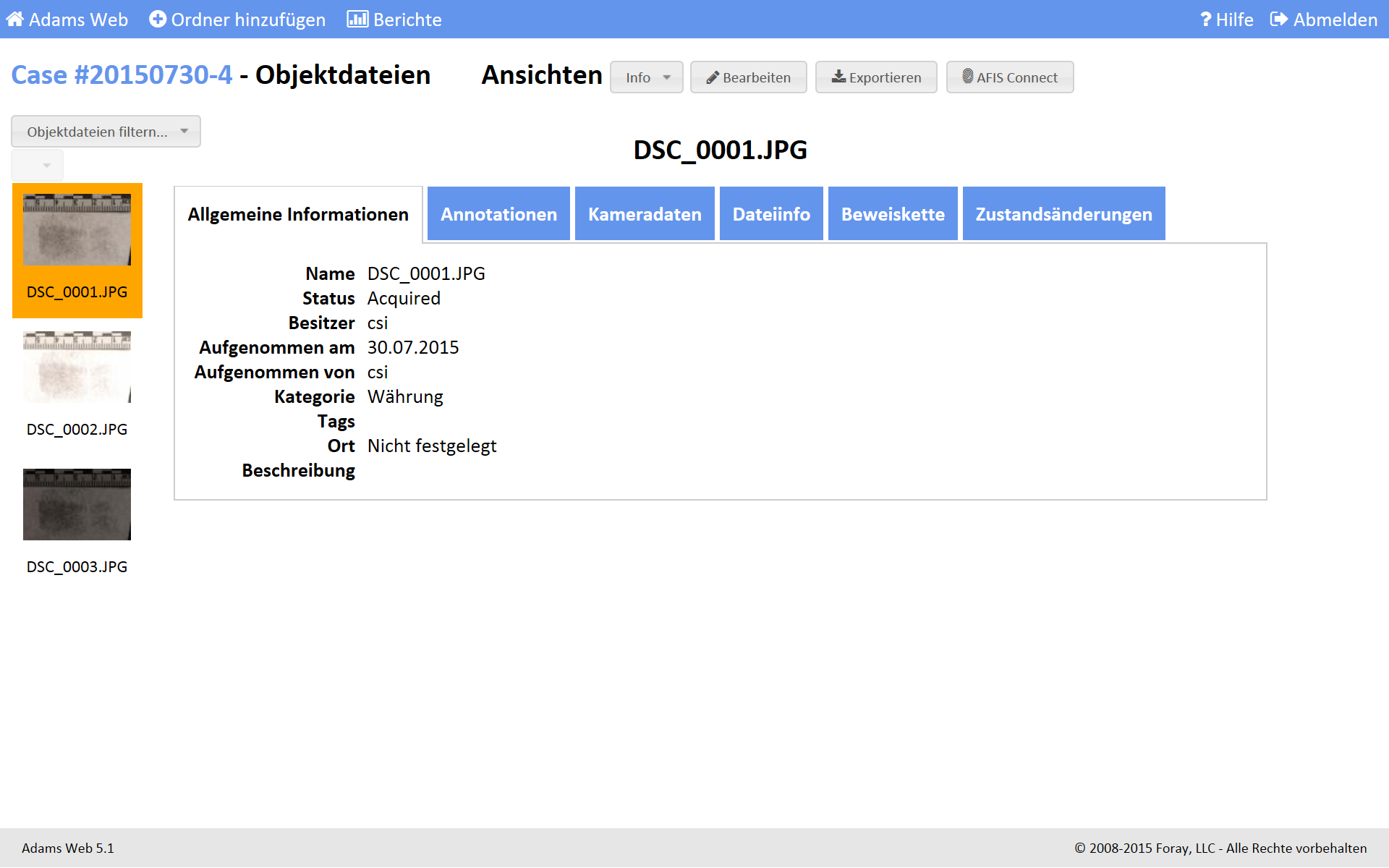The width and height of the screenshot is (1389, 868).
Task: Open the Zustandsänderungen tab
Action: [x=1063, y=214]
